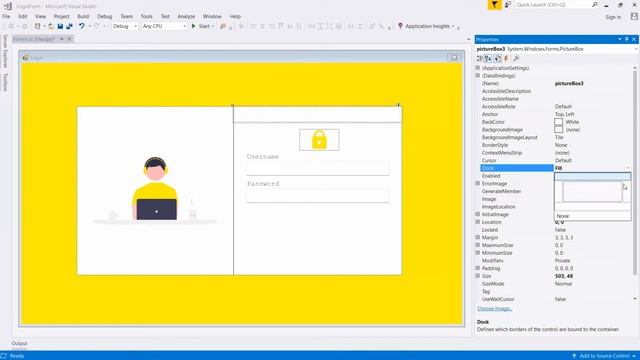Open the Server Explorer side tab
The height and width of the screenshot is (360, 640).
pyautogui.click(x=5, y=51)
